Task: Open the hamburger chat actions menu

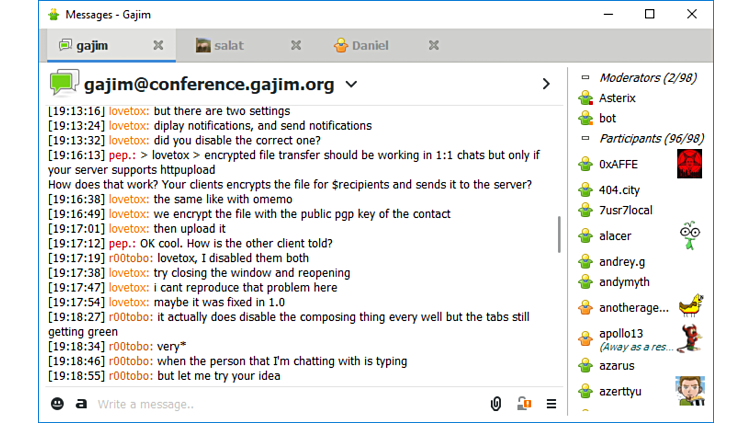Action: (x=551, y=403)
